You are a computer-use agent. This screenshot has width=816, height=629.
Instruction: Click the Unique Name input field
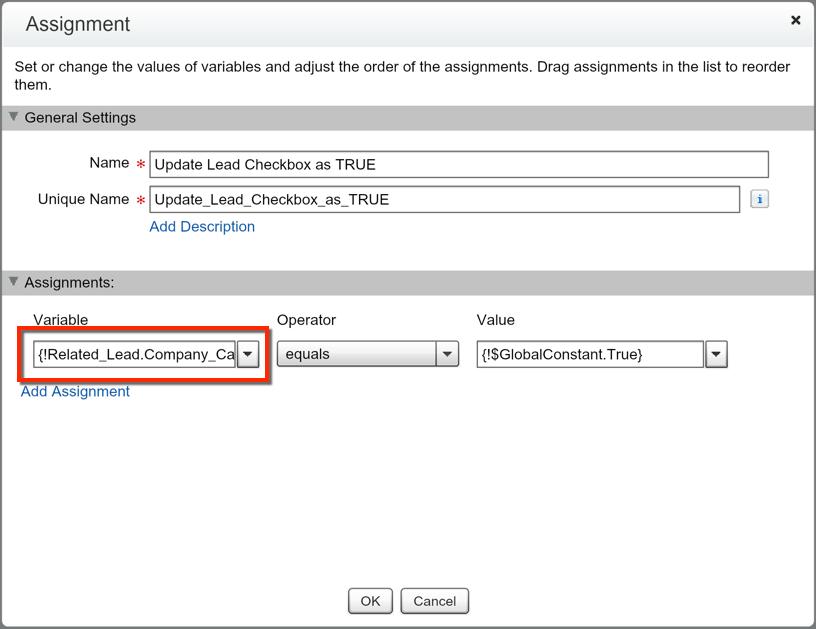[444, 199]
